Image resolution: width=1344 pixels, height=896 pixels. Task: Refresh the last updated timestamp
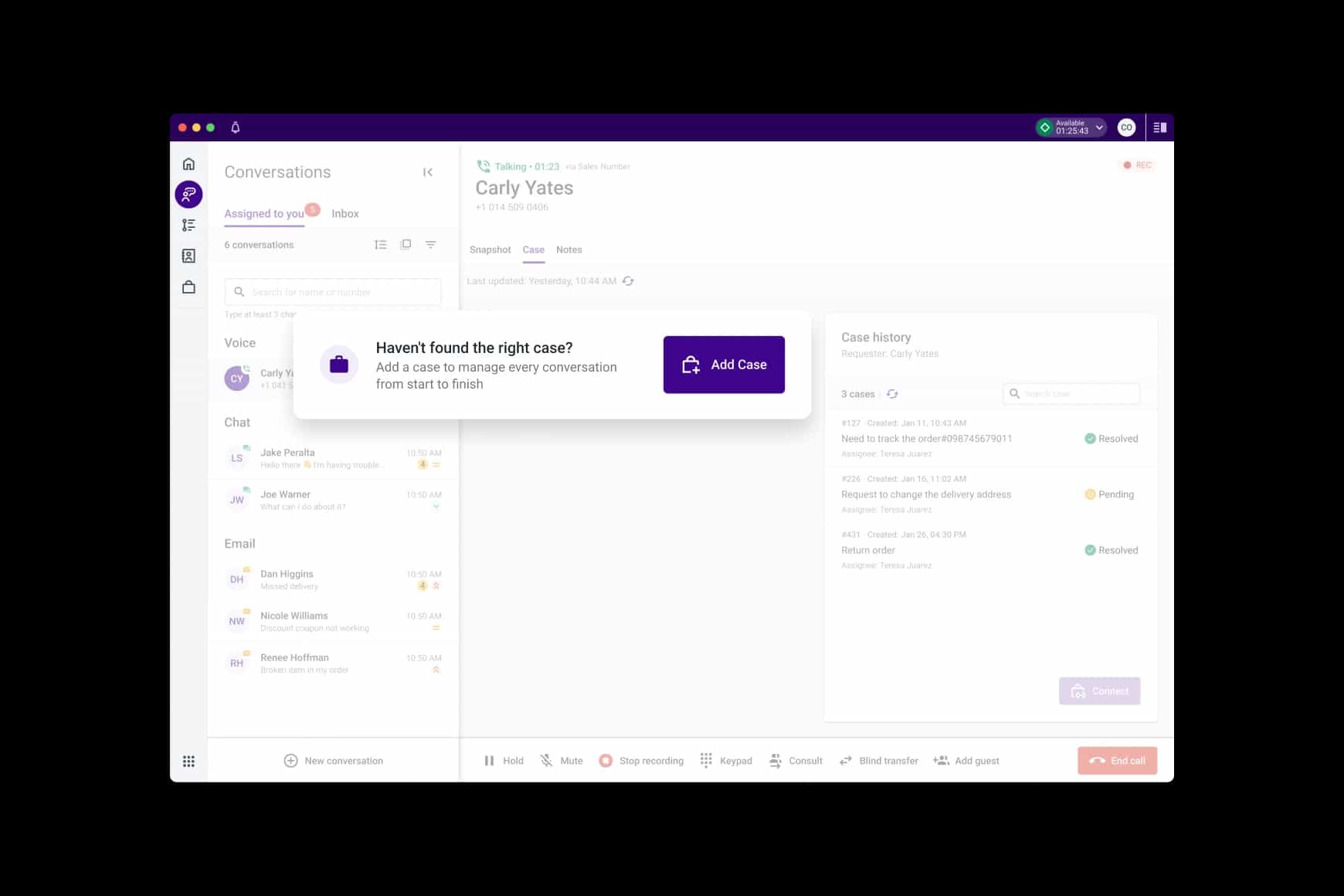[x=628, y=281]
